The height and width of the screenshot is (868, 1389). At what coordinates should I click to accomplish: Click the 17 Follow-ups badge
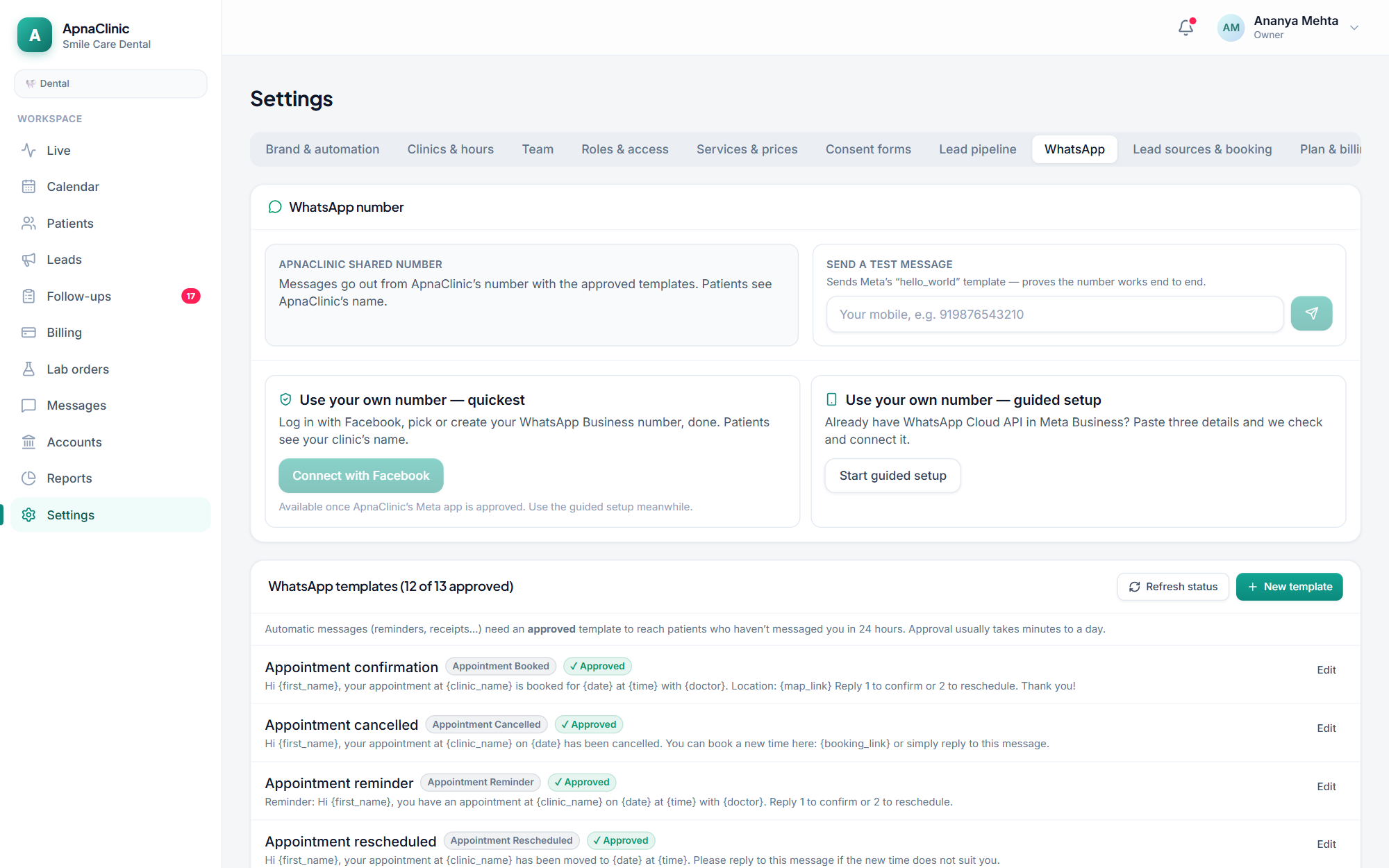coord(191,297)
